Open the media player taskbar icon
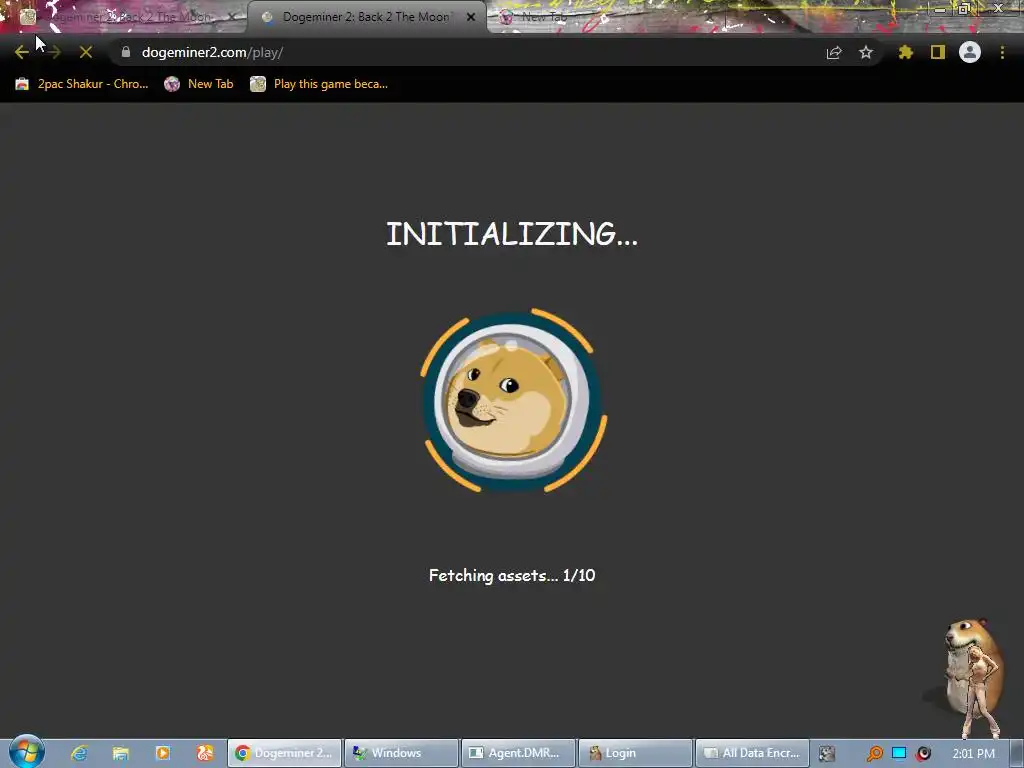Screen dimensions: 1024x768 163,753
